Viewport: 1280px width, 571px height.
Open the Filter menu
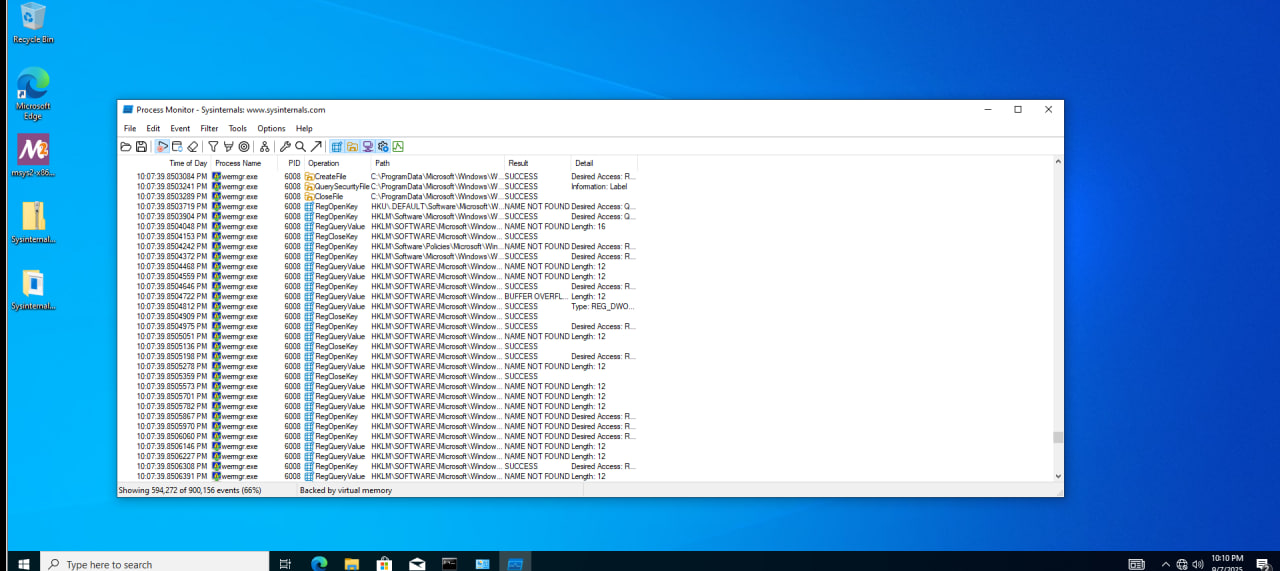(x=209, y=128)
